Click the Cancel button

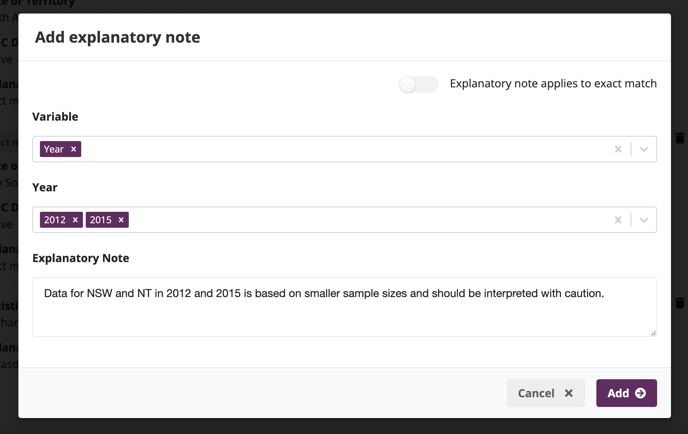pyautogui.click(x=545, y=393)
